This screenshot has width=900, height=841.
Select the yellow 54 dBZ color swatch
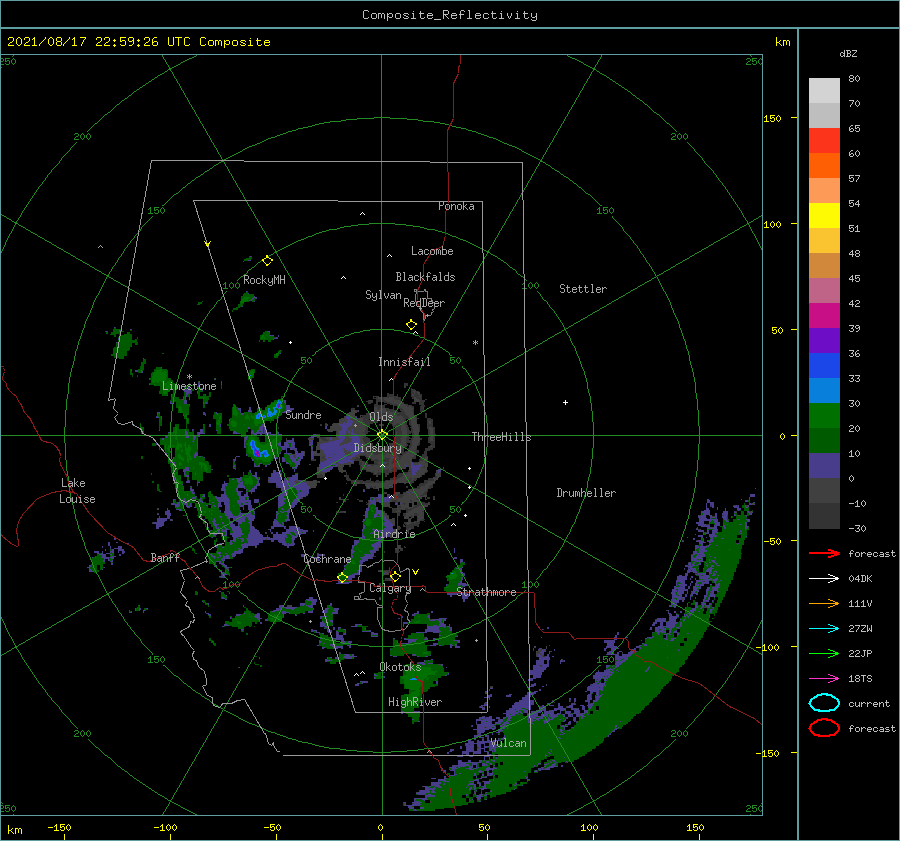pyautogui.click(x=824, y=216)
